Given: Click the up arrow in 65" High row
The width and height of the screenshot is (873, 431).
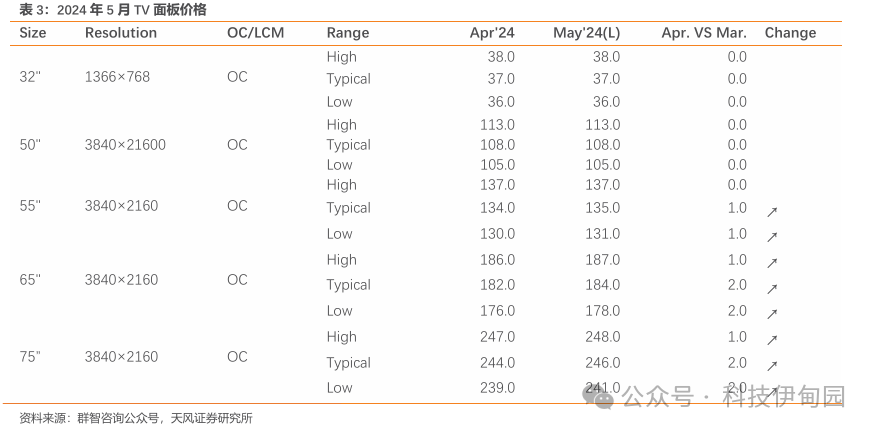Looking at the screenshot, I should click(772, 263).
